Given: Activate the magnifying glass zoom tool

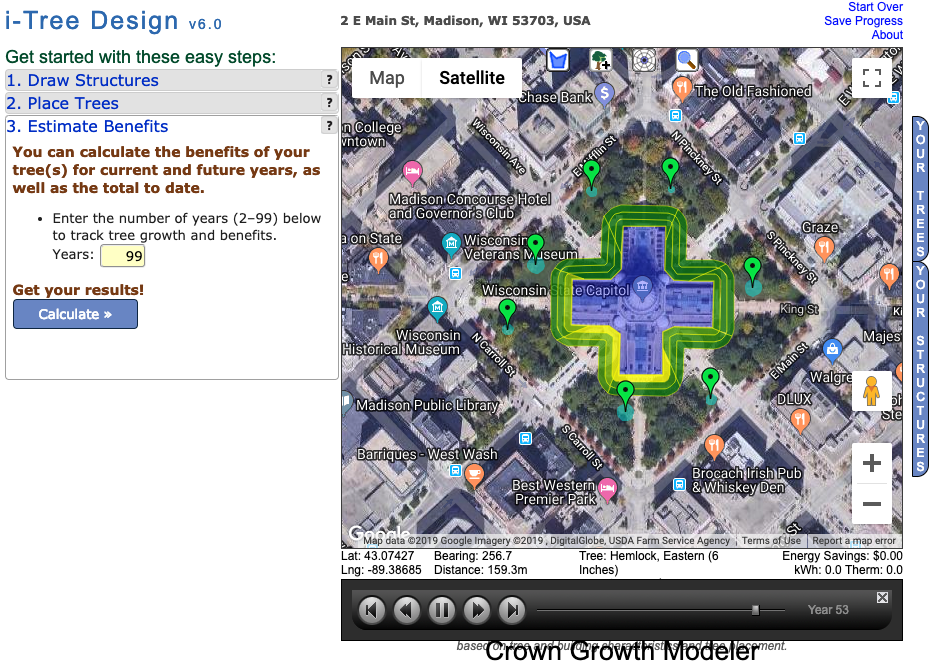Looking at the screenshot, I should (686, 60).
